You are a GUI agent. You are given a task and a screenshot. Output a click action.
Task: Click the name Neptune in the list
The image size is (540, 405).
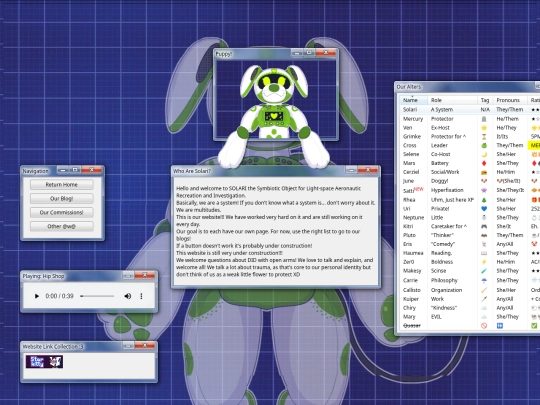pos(414,218)
